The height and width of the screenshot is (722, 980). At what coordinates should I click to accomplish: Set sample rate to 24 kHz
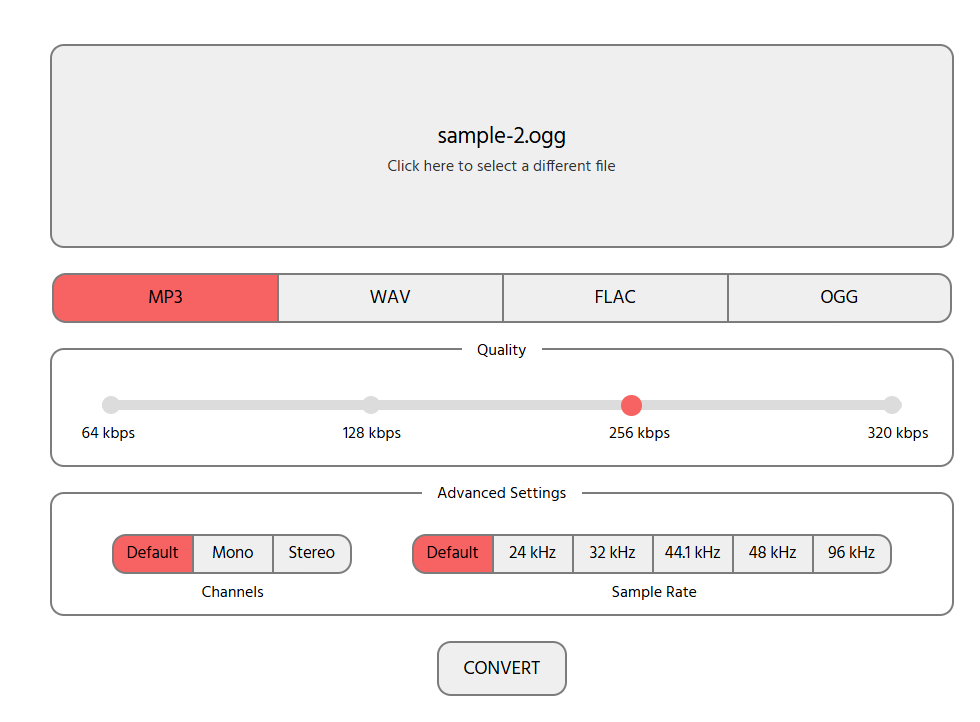click(532, 553)
